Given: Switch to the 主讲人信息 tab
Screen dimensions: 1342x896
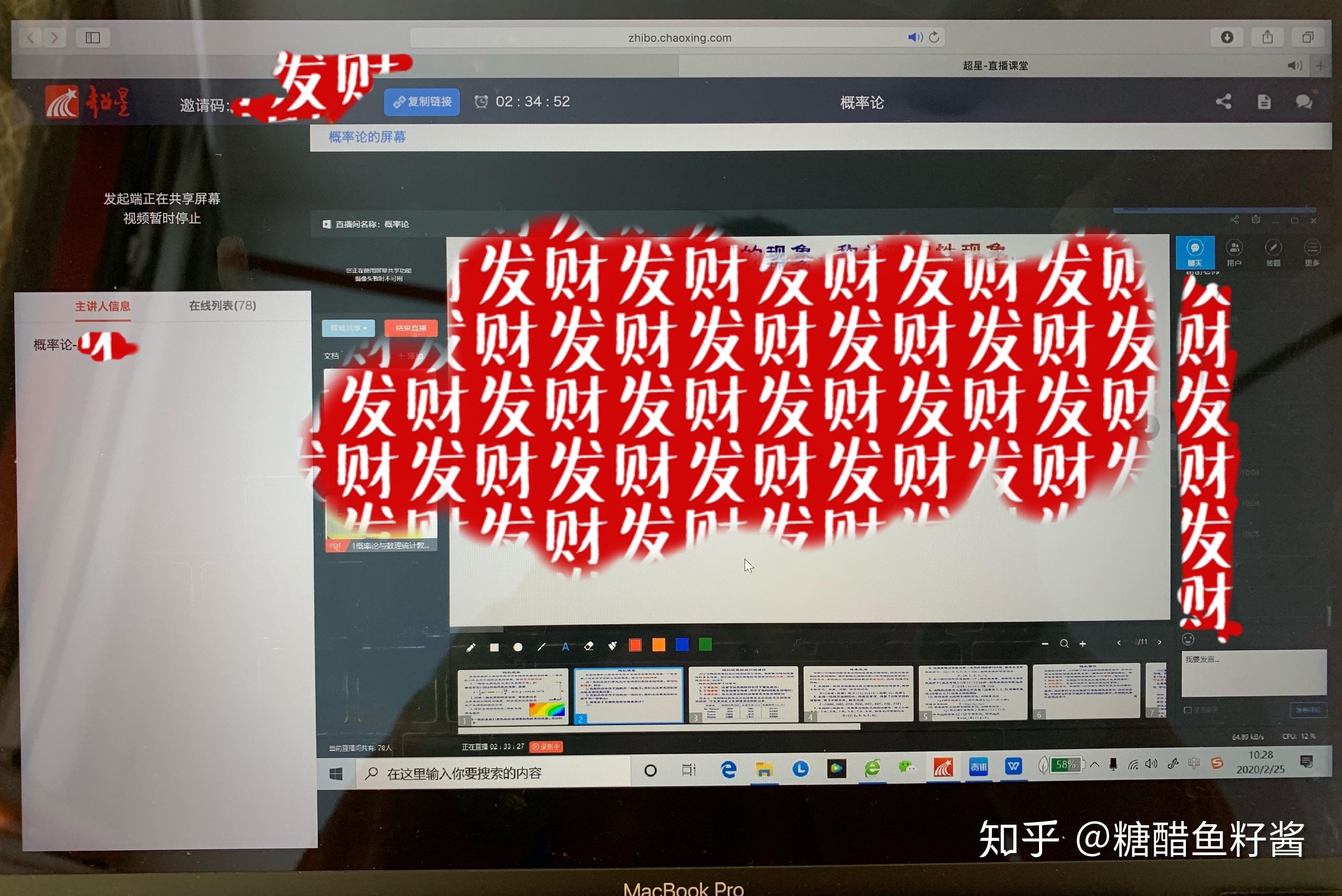Looking at the screenshot, I should pos(103,306).
